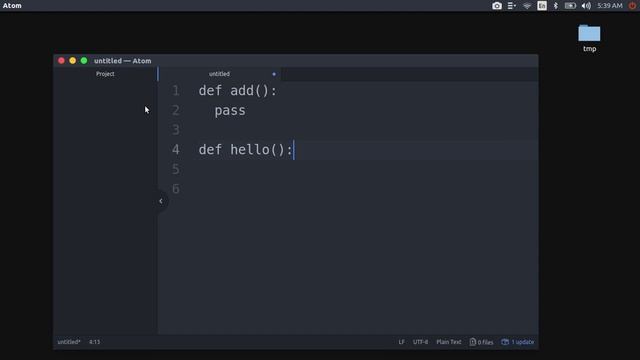Open the power menu icon
The height and width of the screenshot is (360, 640).
pyautogui.click(x=632, y=6)
